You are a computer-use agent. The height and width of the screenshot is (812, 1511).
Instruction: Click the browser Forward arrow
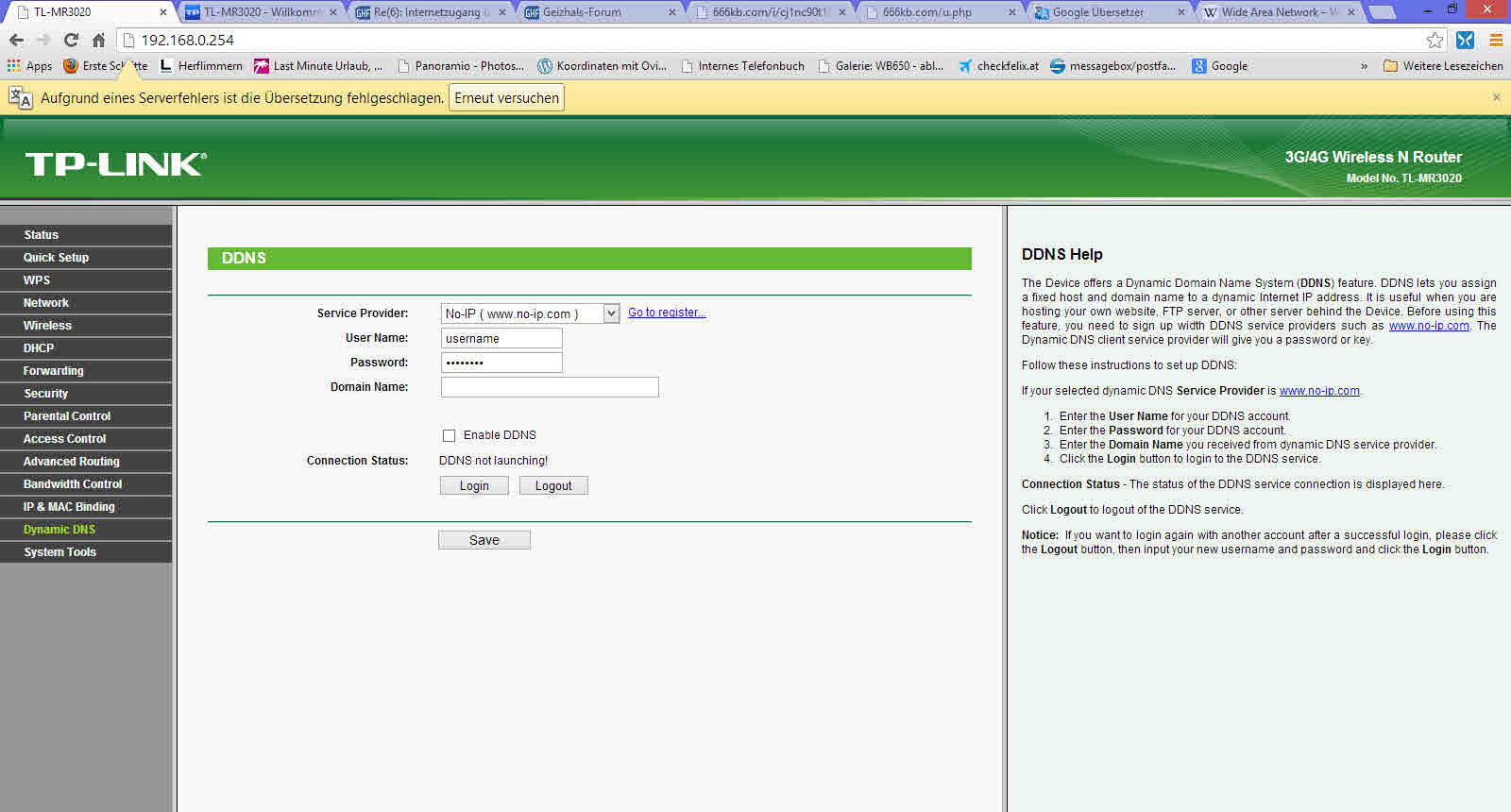(x=43, y=40)
